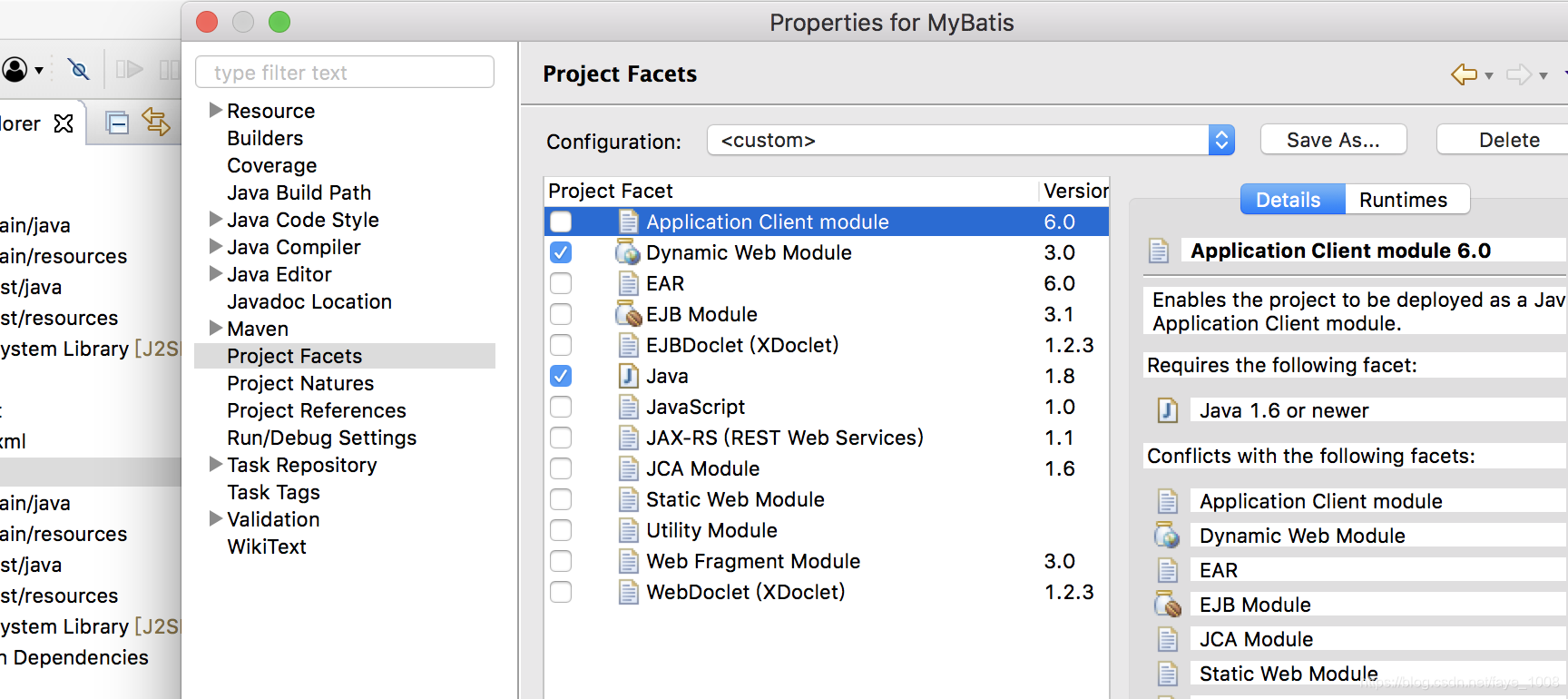The width and height of the screenshot is (1568, 699).
Task: Click the Save As... button
Action: tap(1333, 140)
